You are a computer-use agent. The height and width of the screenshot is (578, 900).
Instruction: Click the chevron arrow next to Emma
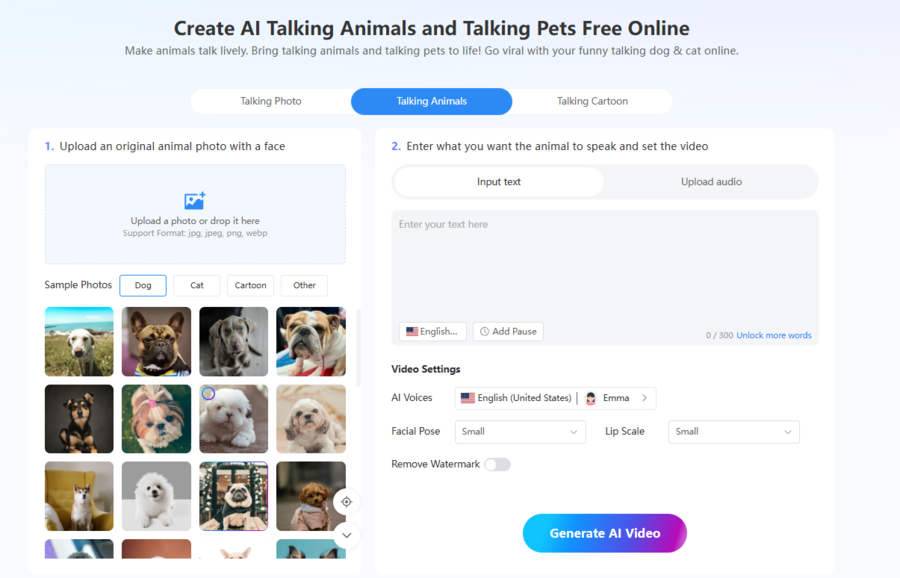645,398
